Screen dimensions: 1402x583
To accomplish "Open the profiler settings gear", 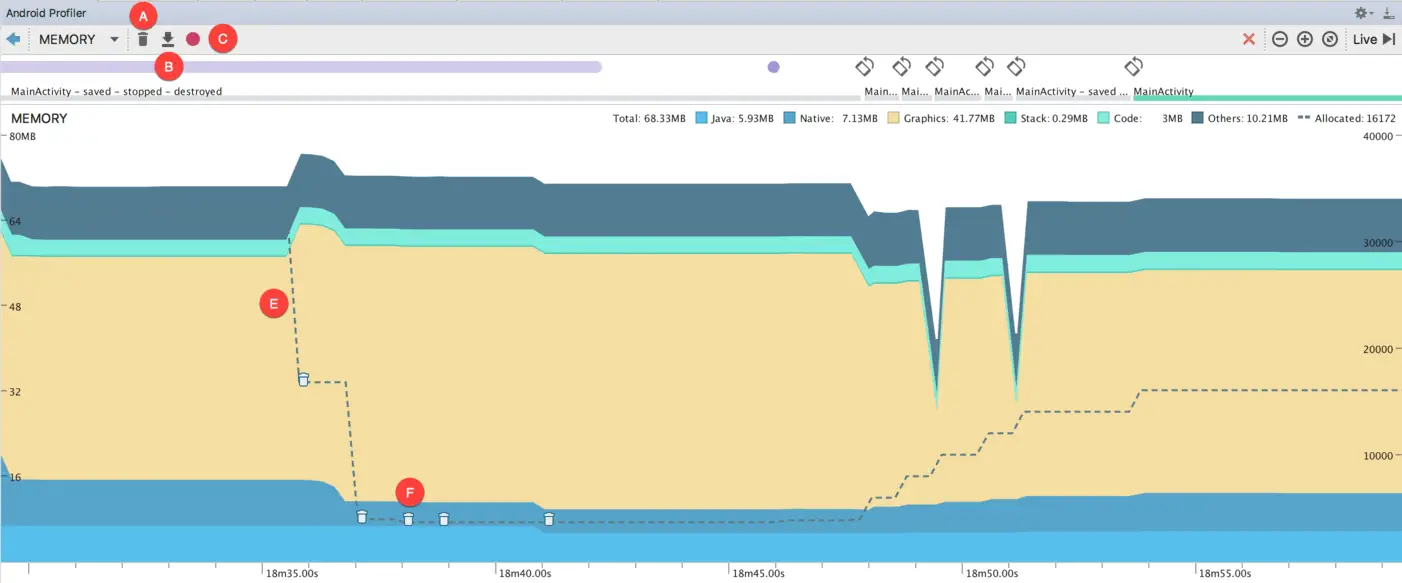I will (1360, 13).
